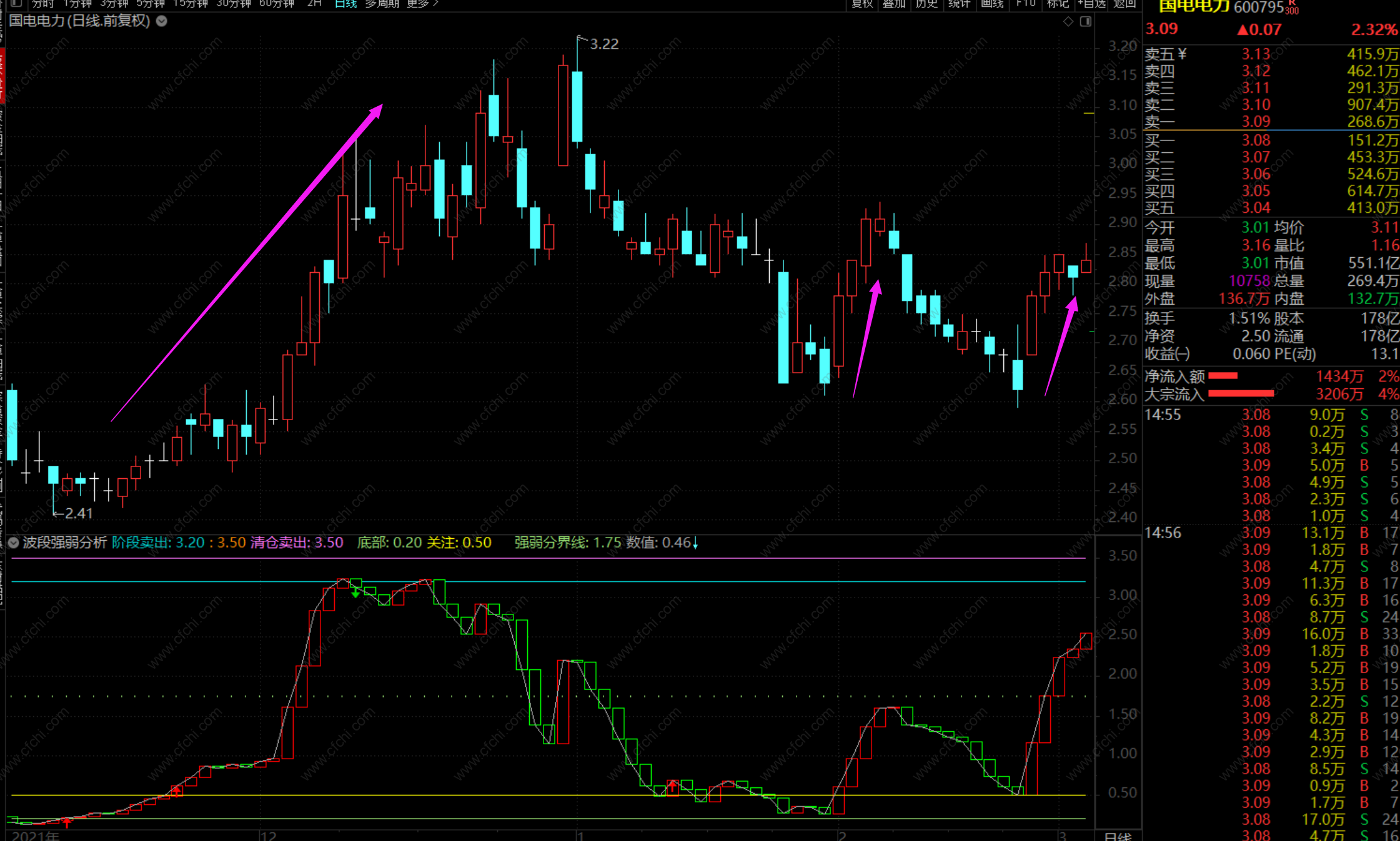Image resolution: width=1400 pixels, height=841 pixels.
Task: Switch to the 60分钟 period tab
Action: 277,4
